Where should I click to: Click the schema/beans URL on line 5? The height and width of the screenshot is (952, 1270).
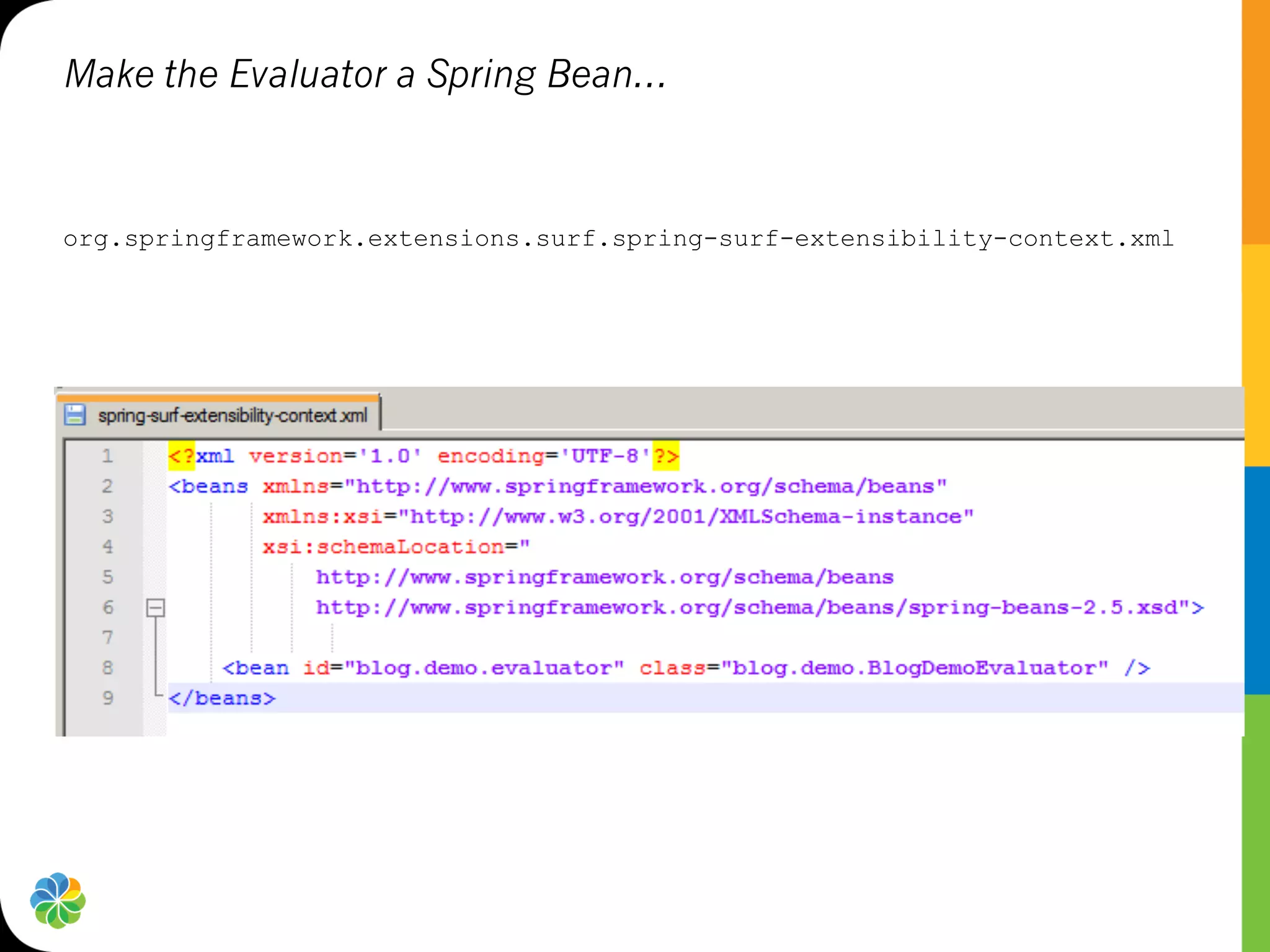[x=605, y=578]
